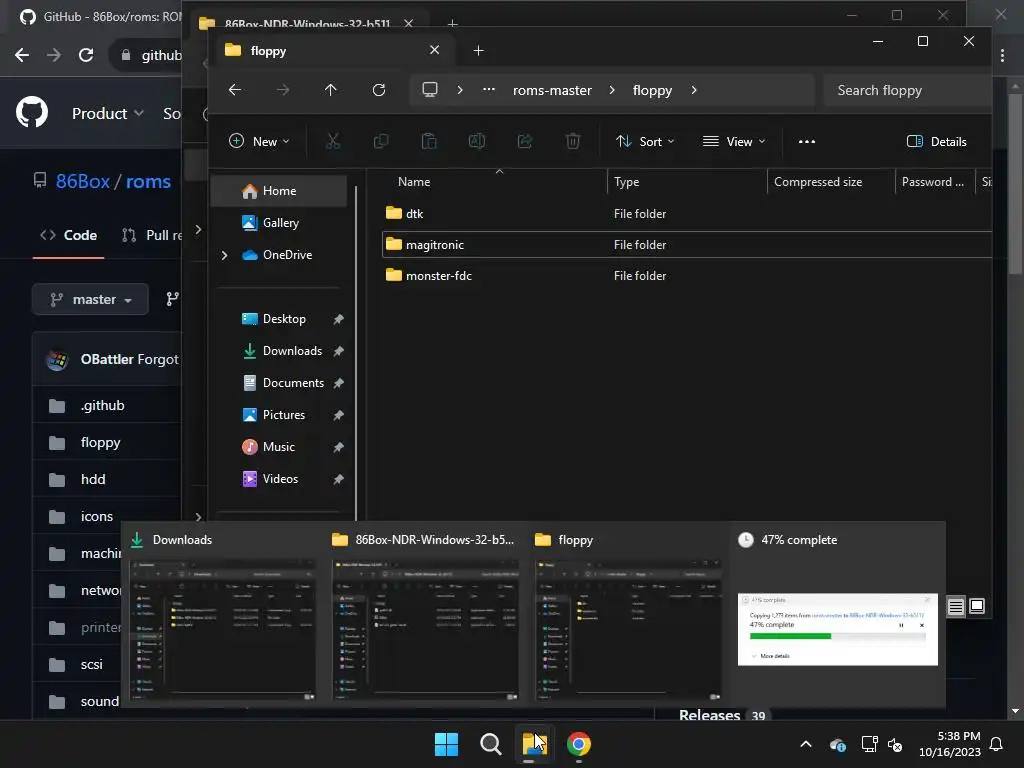Open the Sort dropdown

[x=645, y=141]
